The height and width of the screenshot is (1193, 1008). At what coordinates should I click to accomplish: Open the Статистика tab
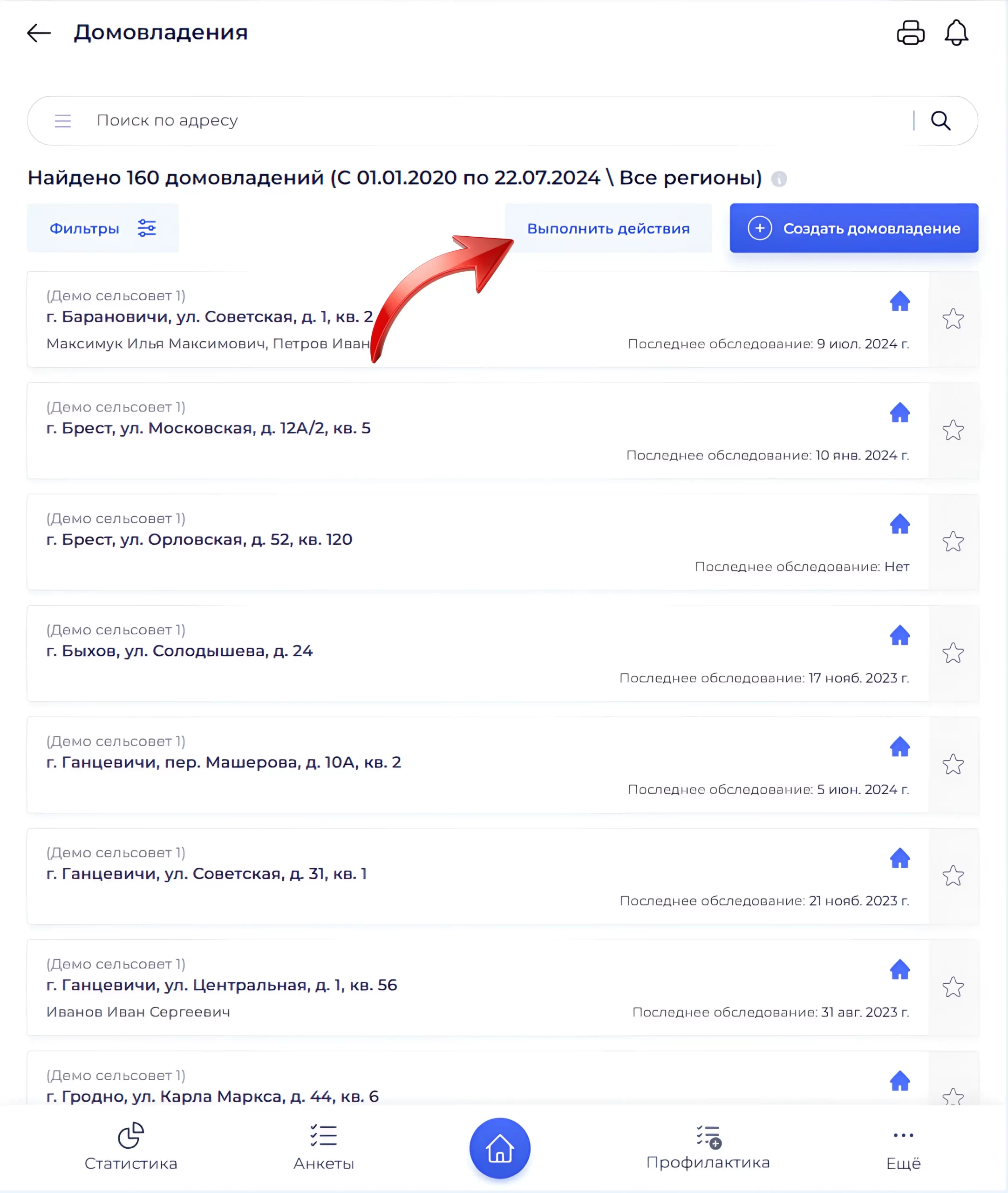(x=131, y=1147)
